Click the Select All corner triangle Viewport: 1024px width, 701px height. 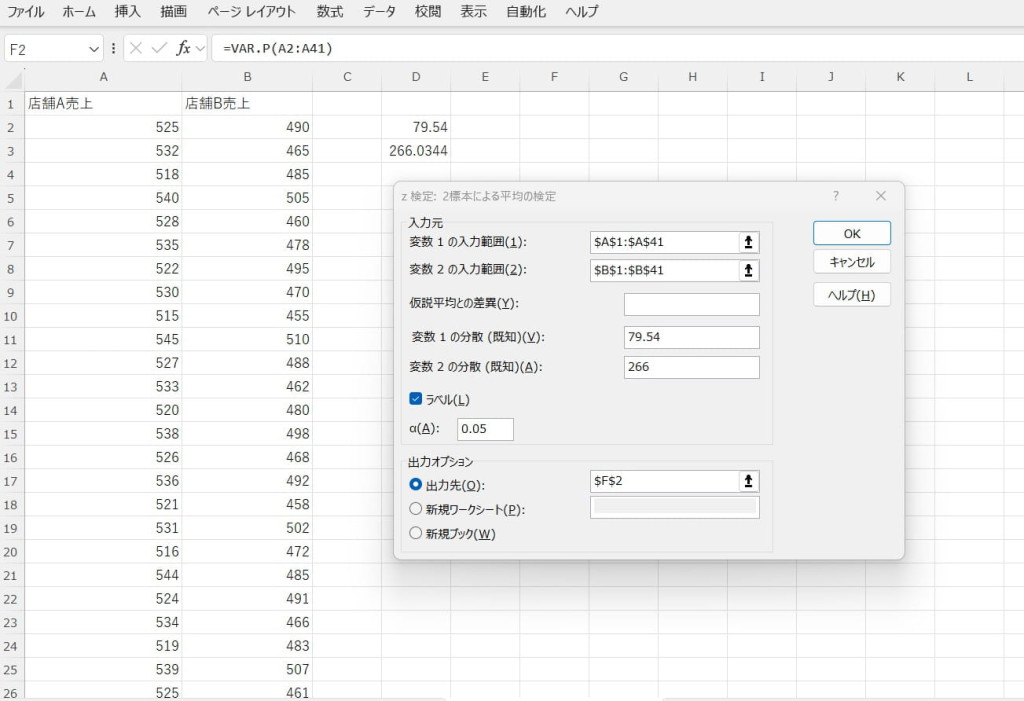[x=13, y=78]
